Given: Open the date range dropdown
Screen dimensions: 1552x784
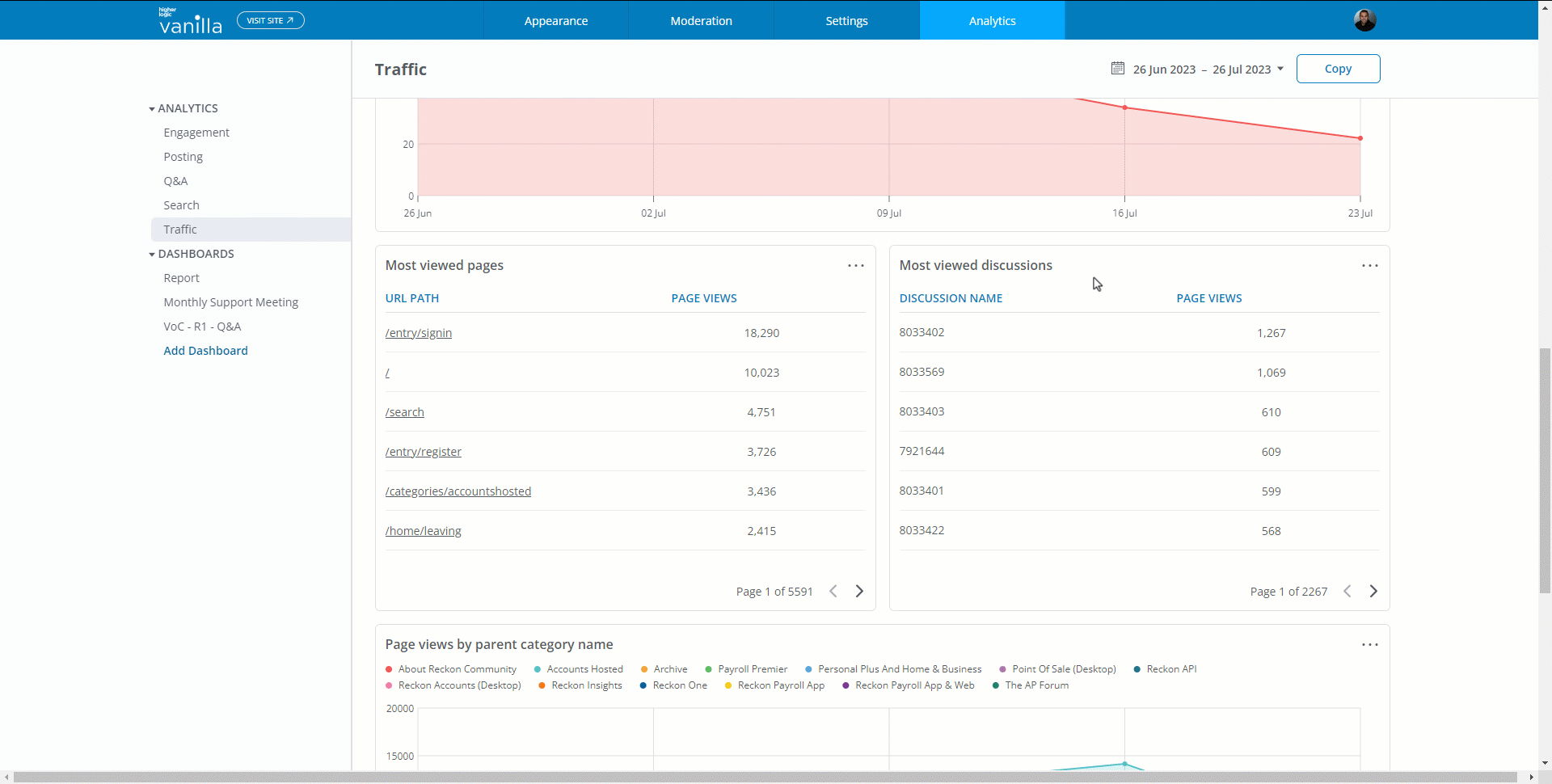Looking at the screenshot, I should (1208, 70).
